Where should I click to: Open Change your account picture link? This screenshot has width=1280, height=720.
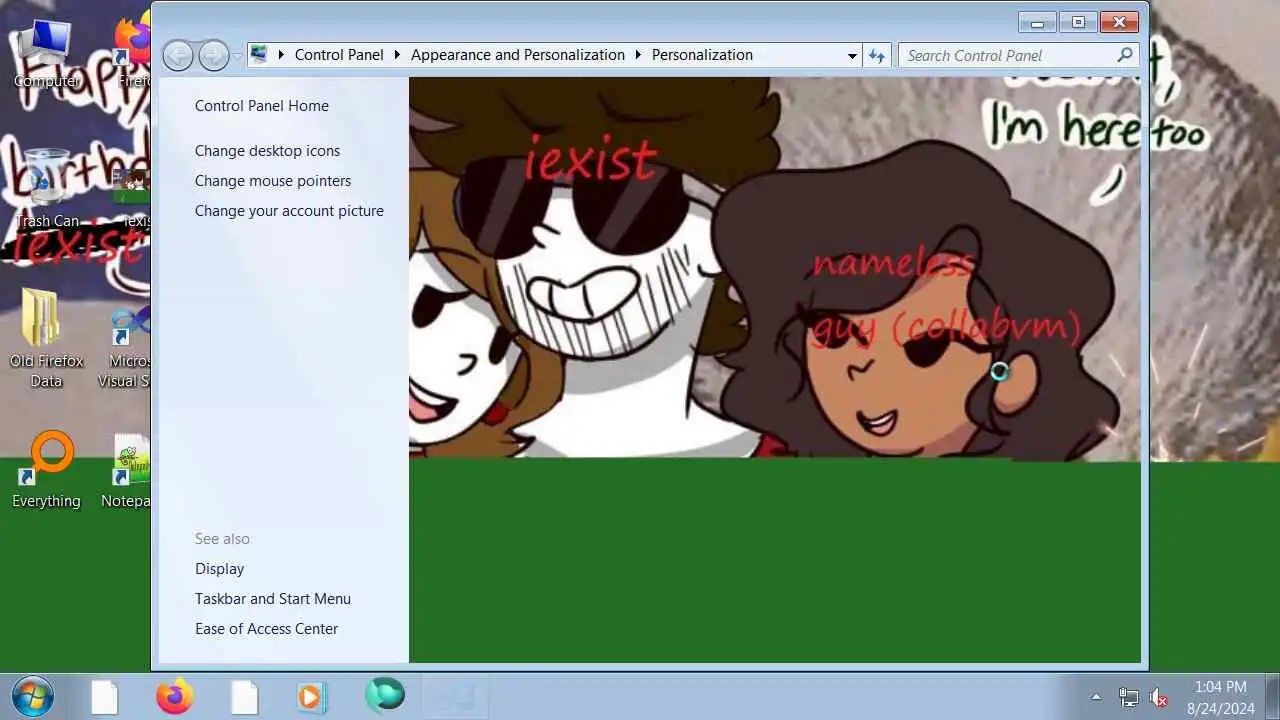tap(289, 211)
